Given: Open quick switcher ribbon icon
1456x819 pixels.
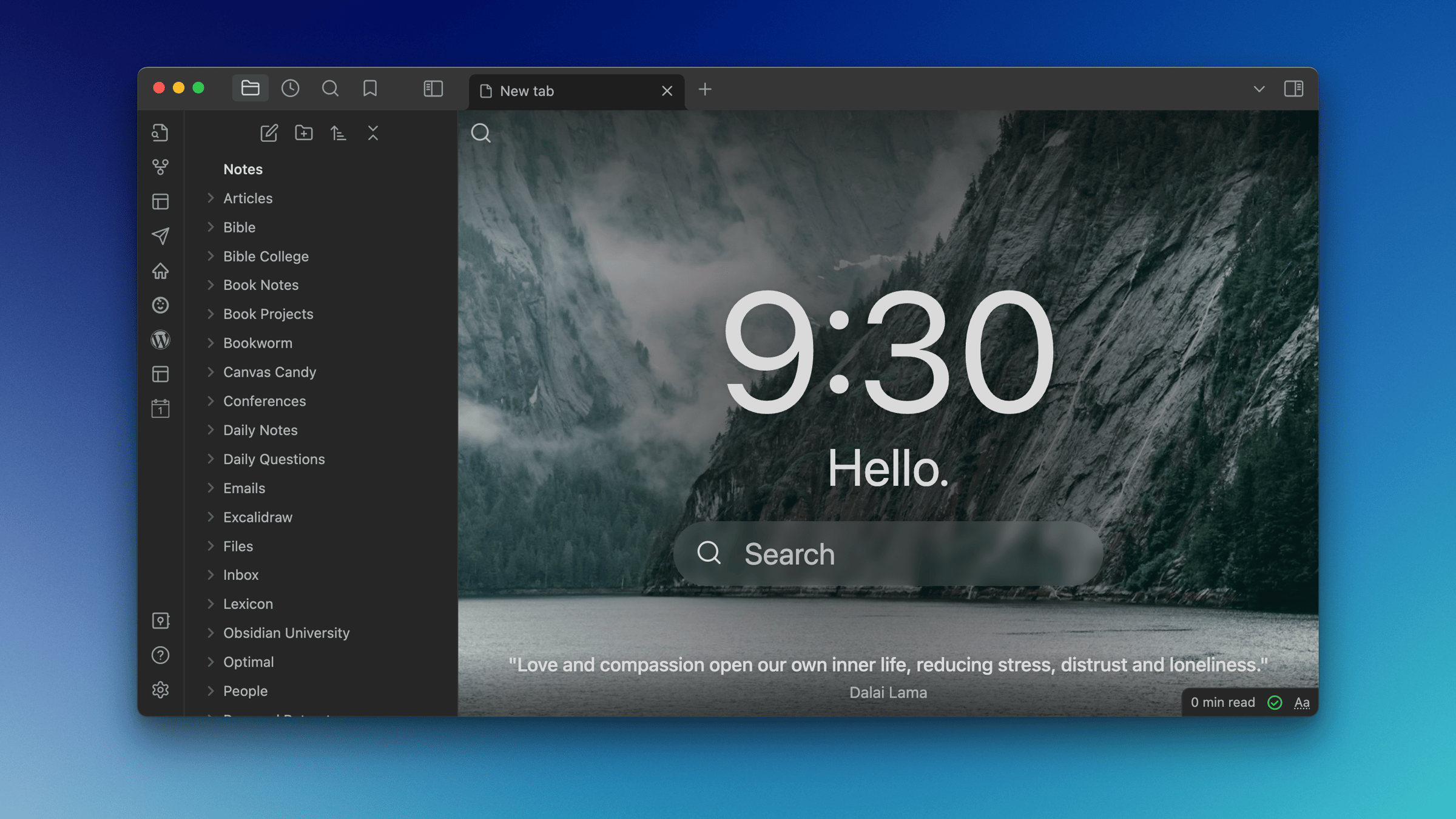Looking at the screenshot, I should click(x=160, y=132).
